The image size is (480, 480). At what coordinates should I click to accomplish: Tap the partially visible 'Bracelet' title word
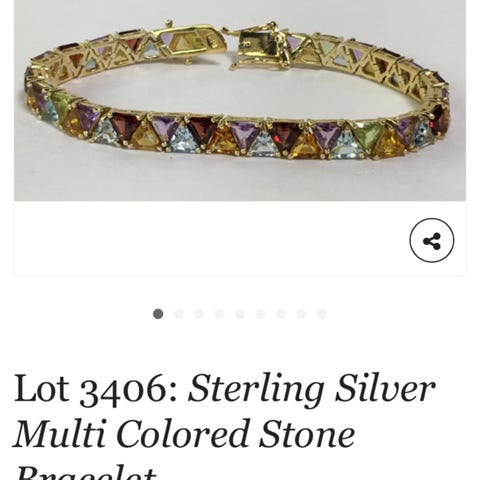[86, 471]
